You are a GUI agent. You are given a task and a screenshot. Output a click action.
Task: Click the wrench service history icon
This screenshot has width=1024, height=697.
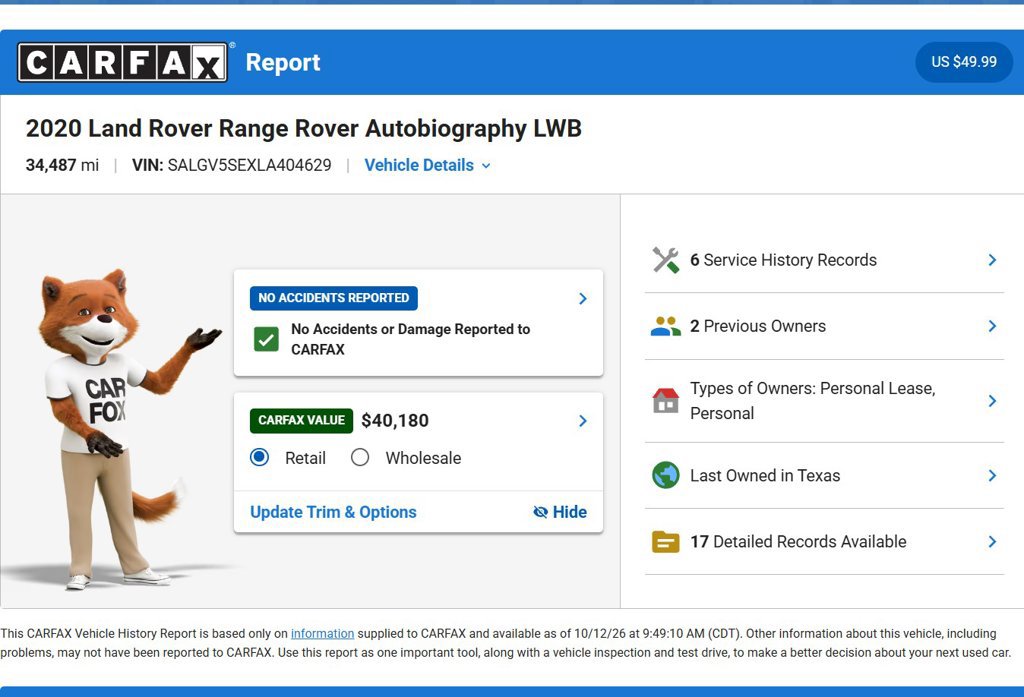(x=665, y=260)
